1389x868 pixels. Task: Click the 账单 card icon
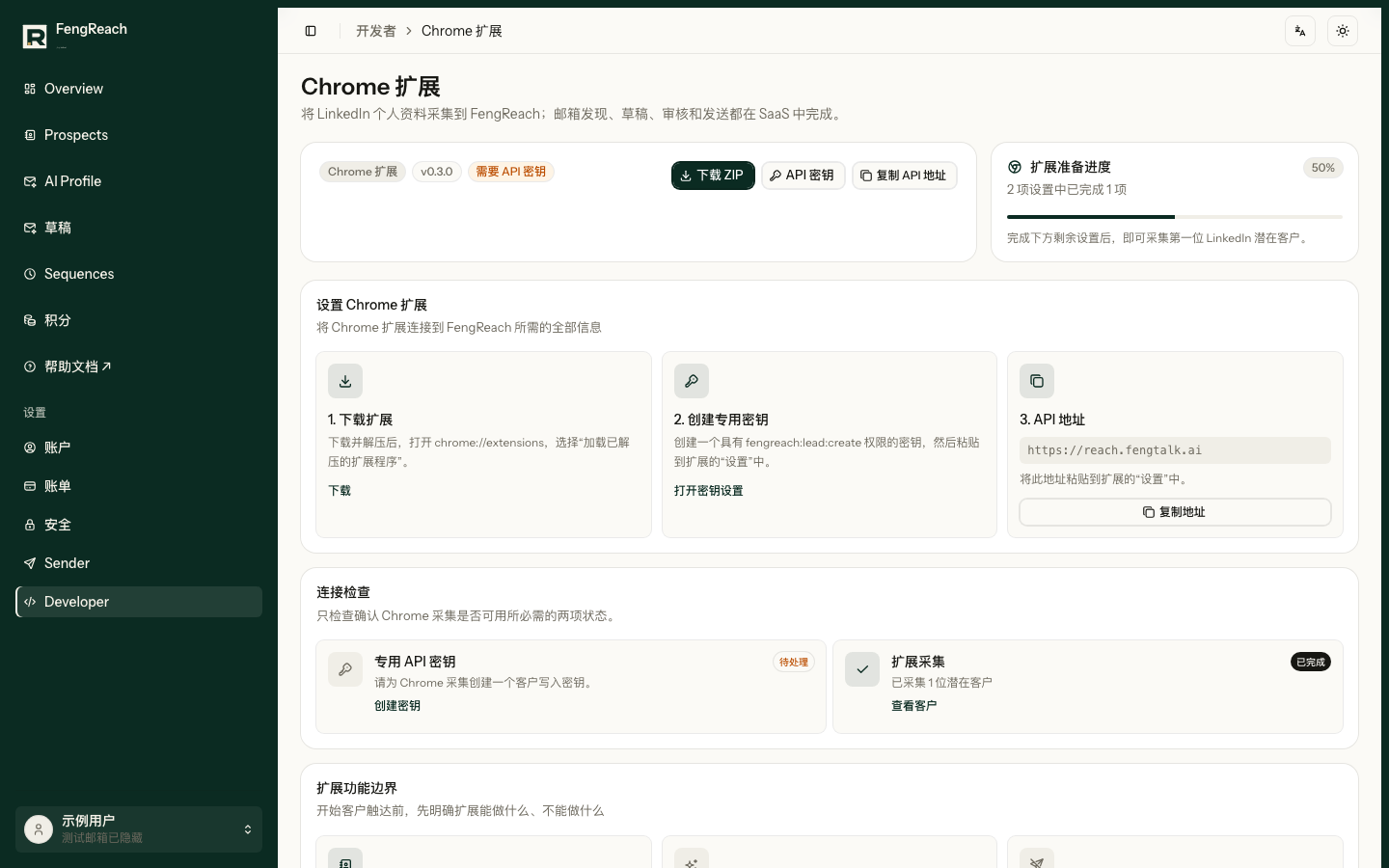click(x=30, y=486)
